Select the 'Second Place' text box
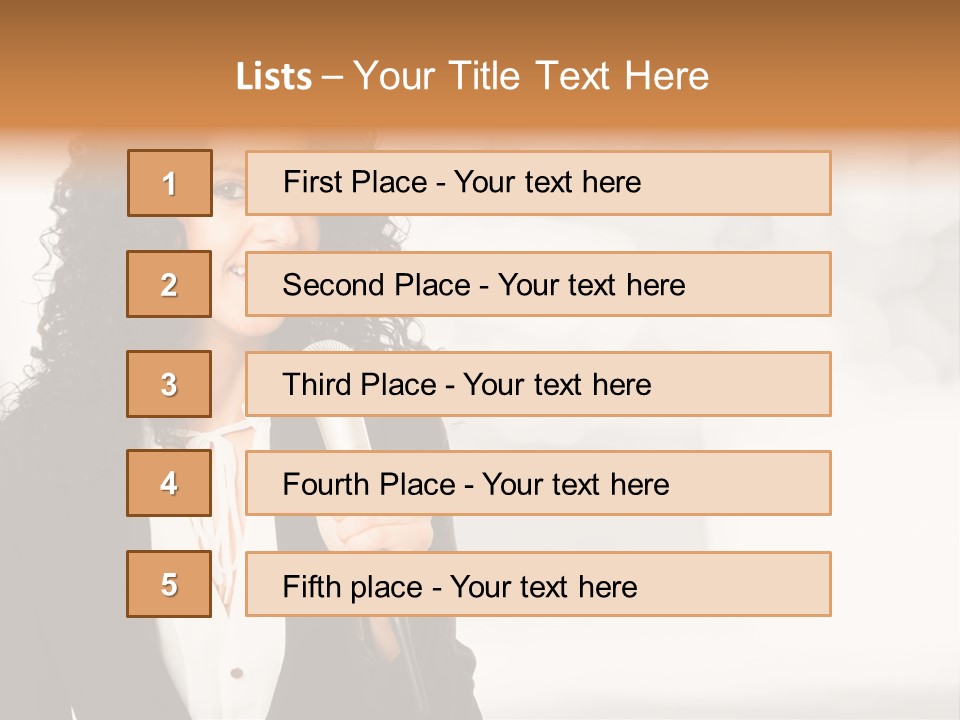The height and width of the screenshot is (720, 960). [x=538, y=284]
